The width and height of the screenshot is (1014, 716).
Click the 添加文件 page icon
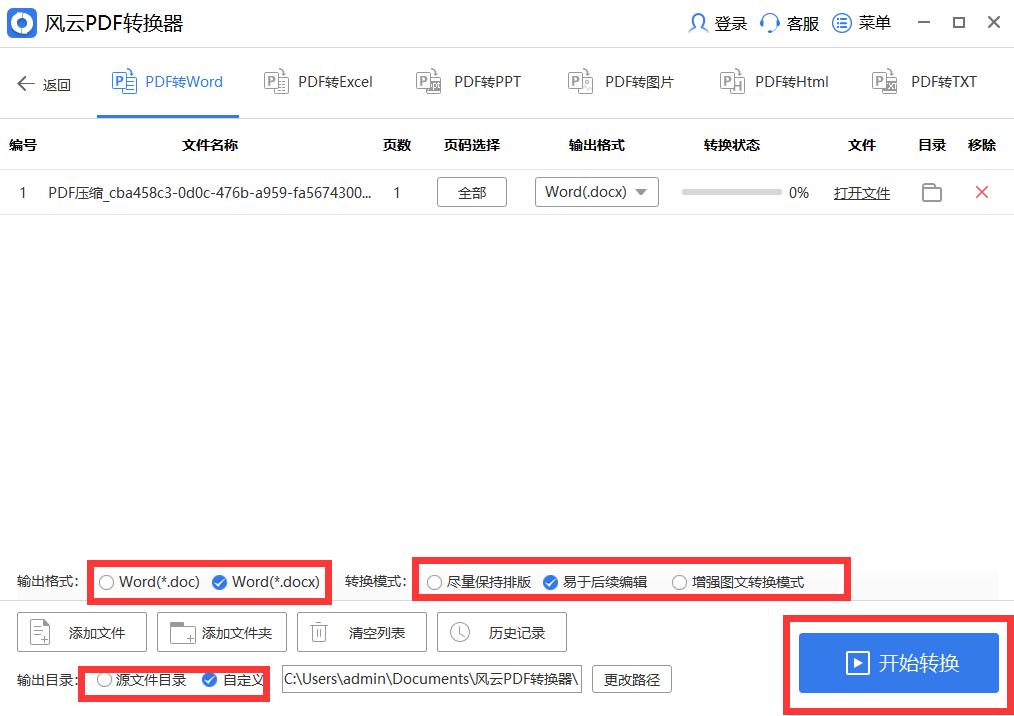click(x=40, y=632)
